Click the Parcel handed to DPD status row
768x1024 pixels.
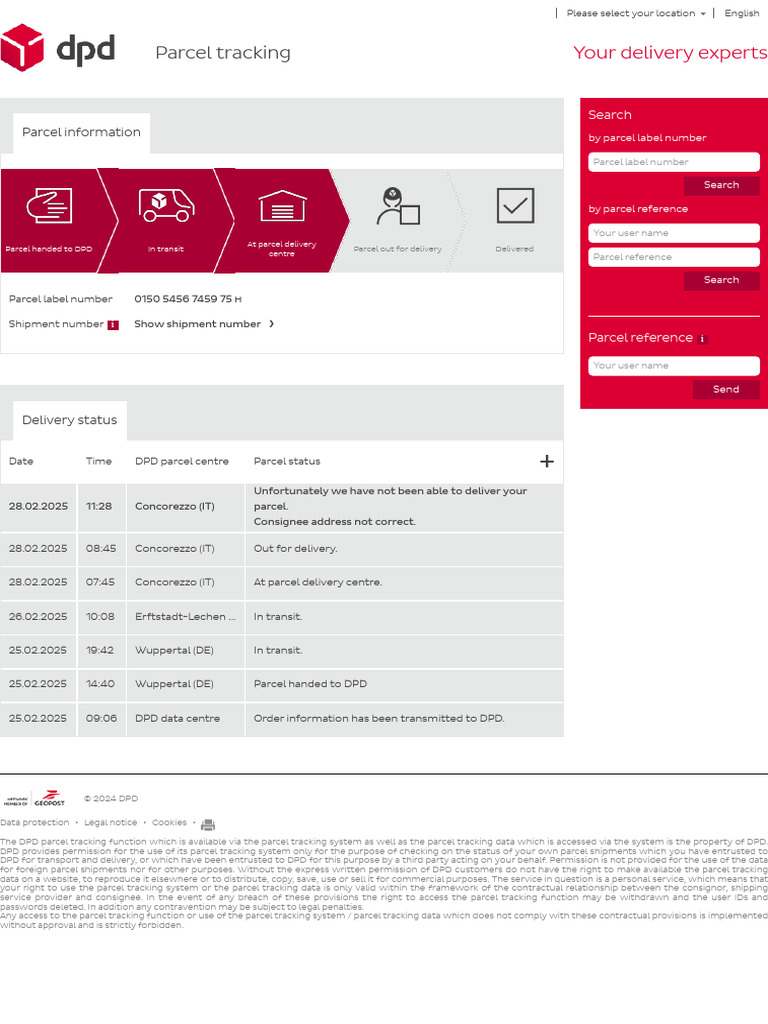click(282, 684)
